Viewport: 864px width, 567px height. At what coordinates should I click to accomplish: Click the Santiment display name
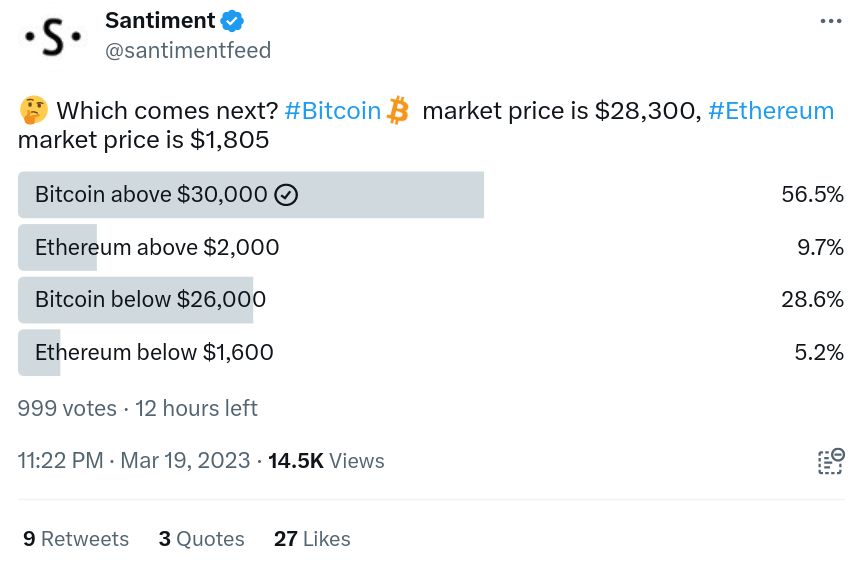pyautogui.click(x=160, y=21)
